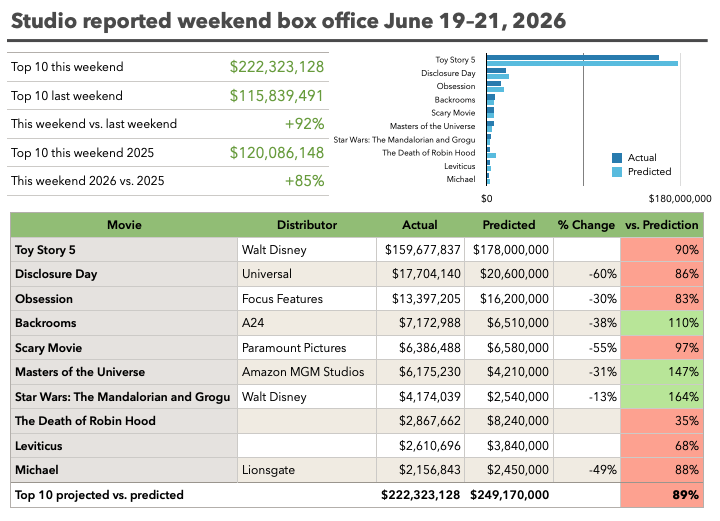Click the Toy Story 5 actual bar
Screen dimensions: 720x521
tap(573, 57)
